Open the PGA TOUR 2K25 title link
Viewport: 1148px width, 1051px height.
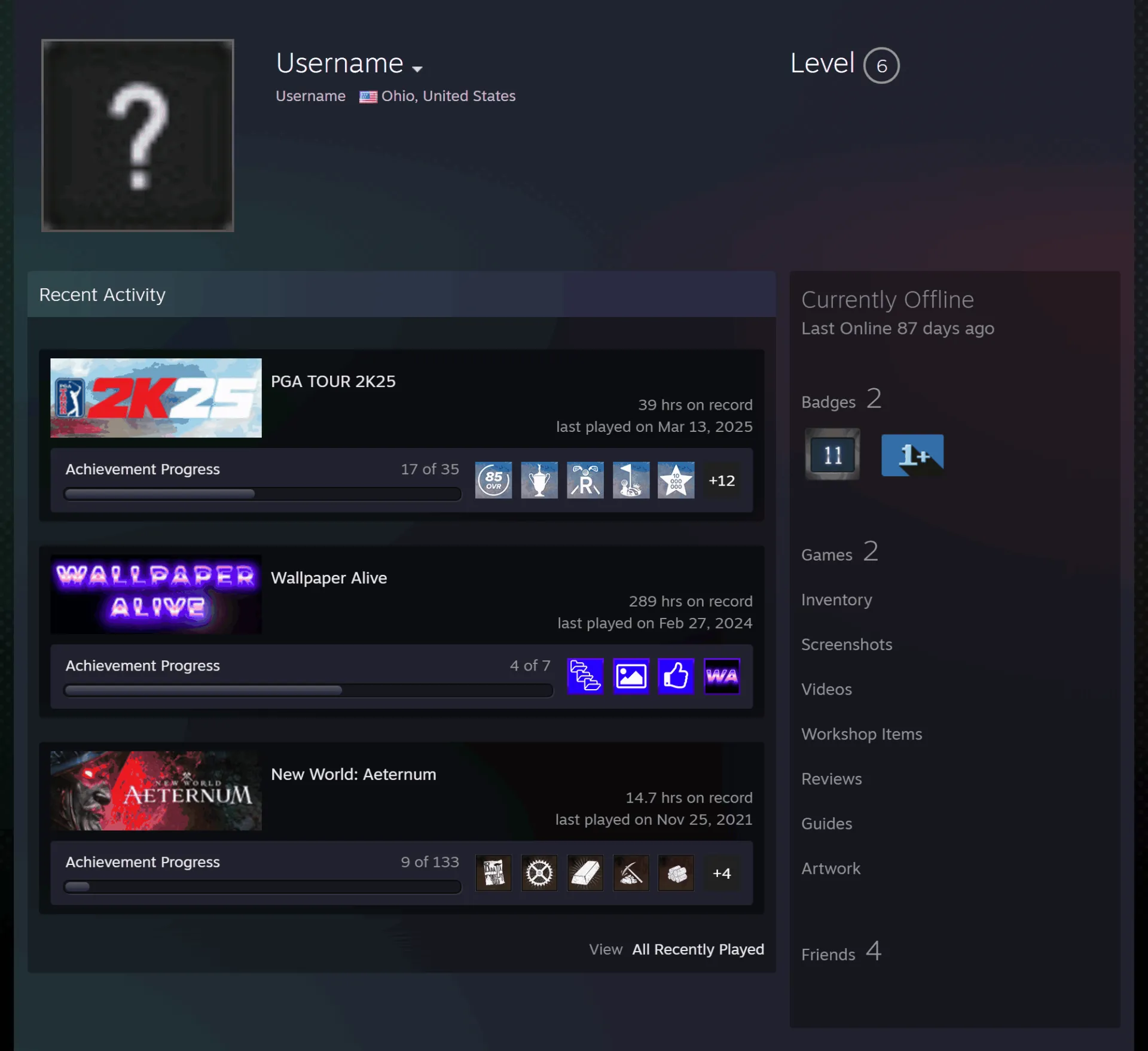pos(333,382)
